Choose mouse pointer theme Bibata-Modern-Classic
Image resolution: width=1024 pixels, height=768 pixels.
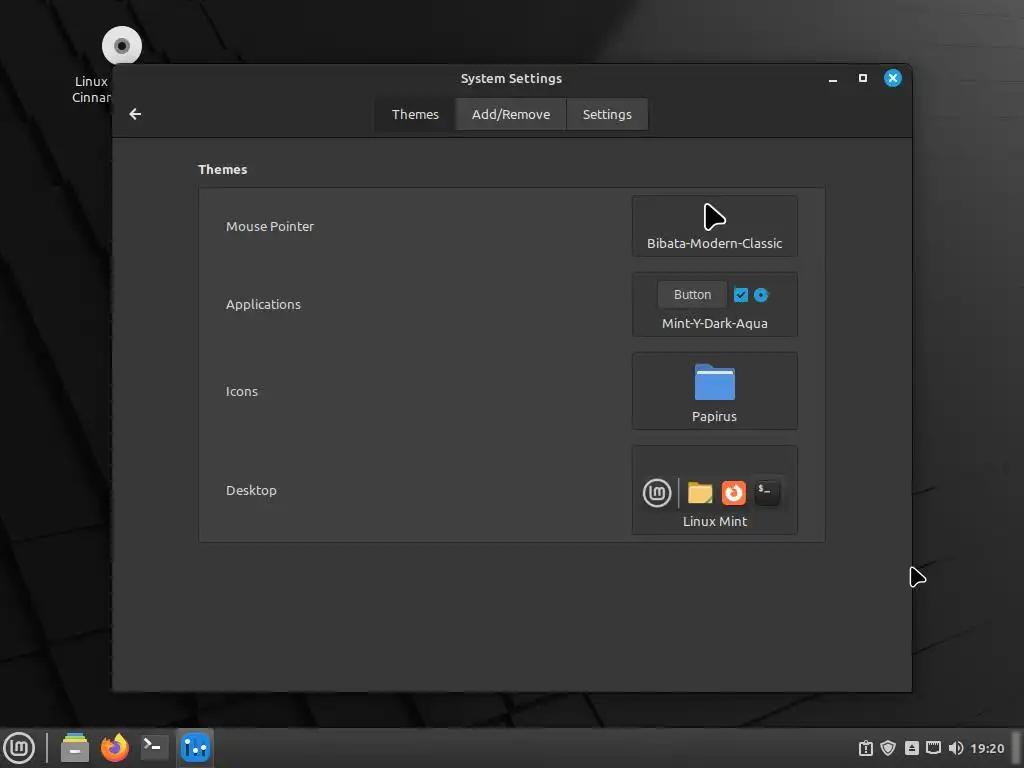[x=714, y=226]
